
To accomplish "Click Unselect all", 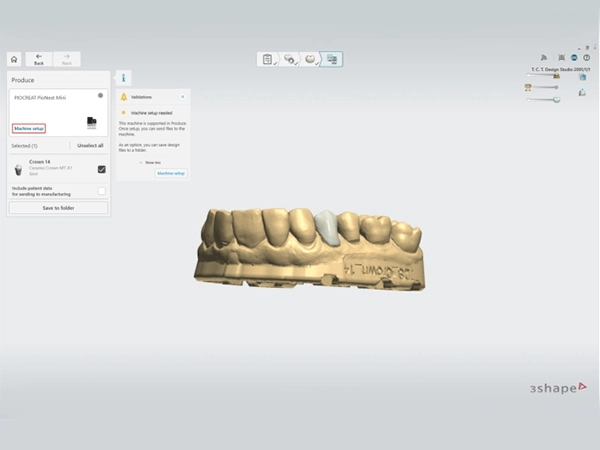I will pos(90,145).
